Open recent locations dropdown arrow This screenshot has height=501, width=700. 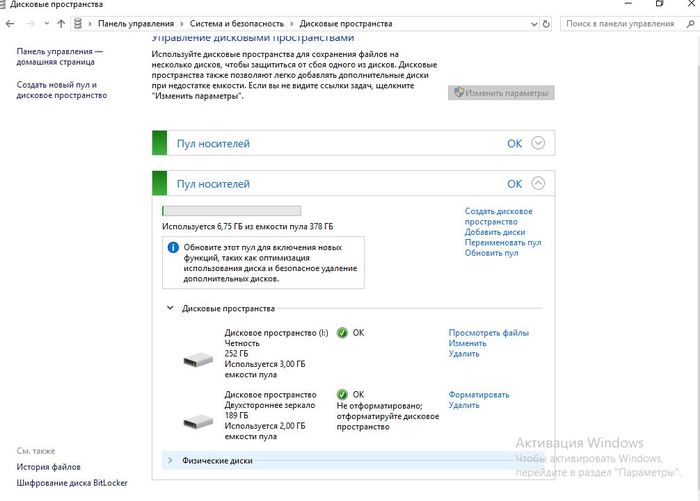pos(46,24)
